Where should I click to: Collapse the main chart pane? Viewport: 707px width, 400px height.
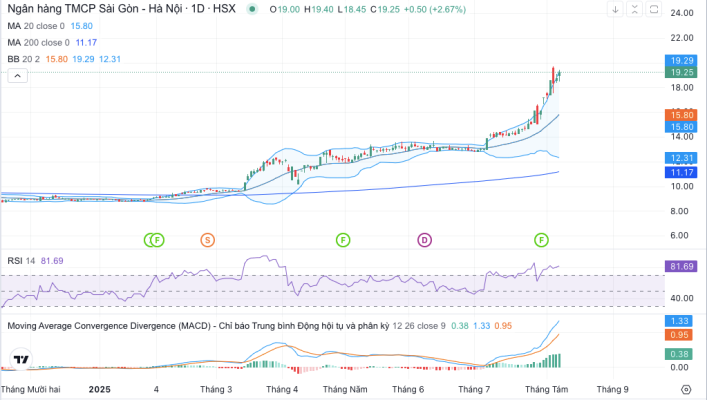[x=634, y=9]
